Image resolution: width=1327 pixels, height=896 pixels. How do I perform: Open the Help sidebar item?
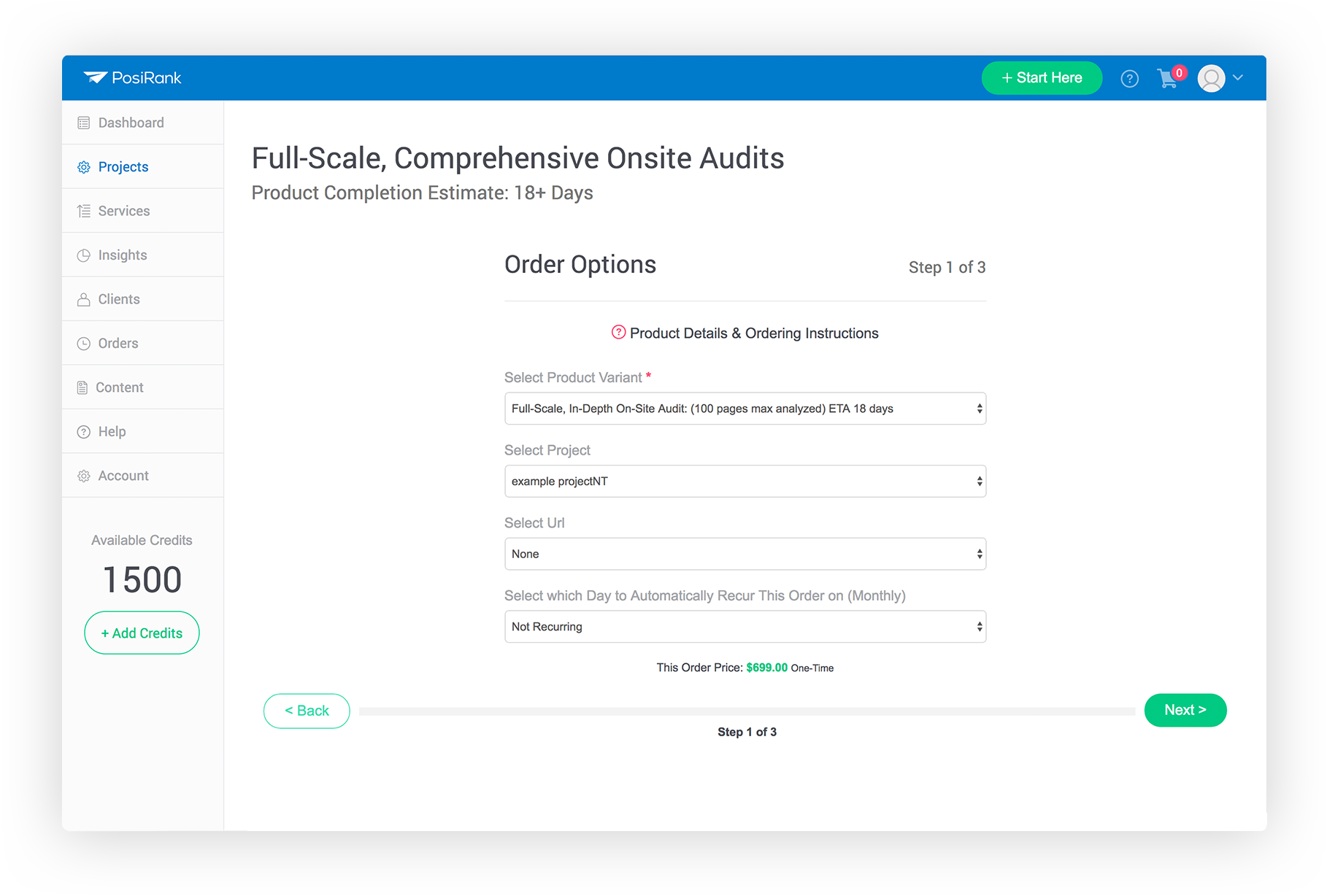click(x=143, y=432)
